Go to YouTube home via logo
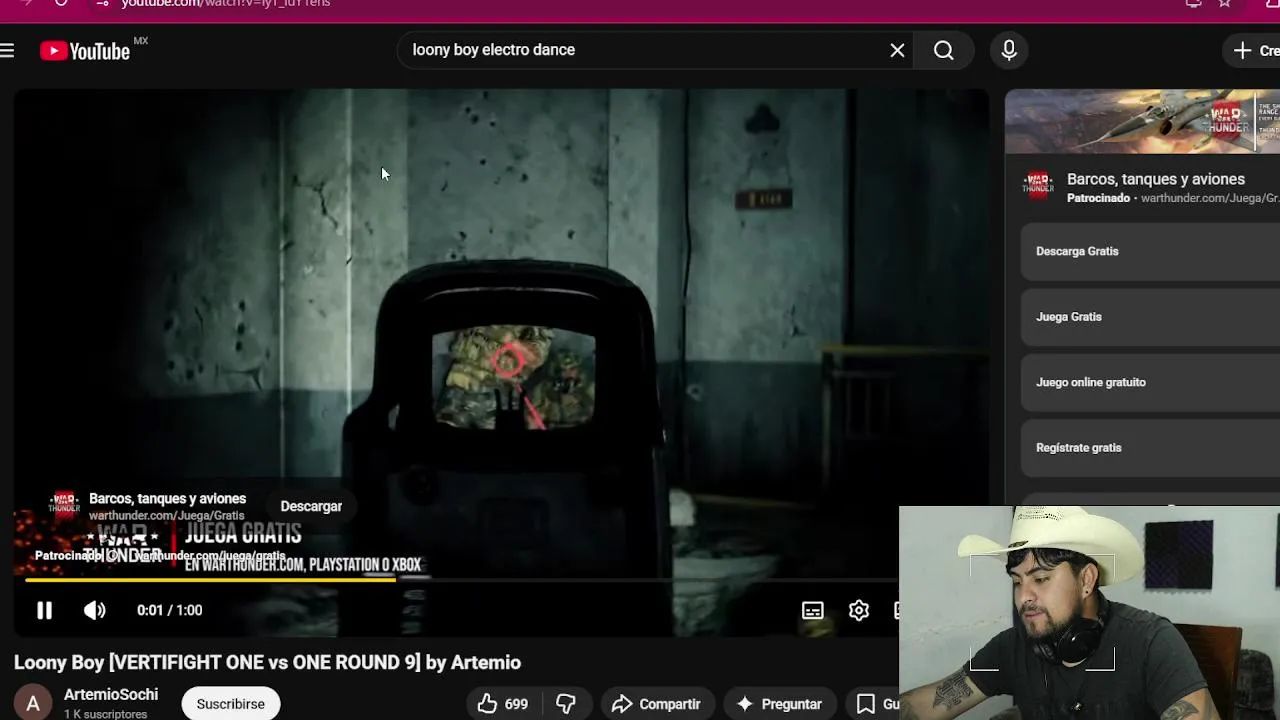The width and height of the screenshot is (1280, 720). click(x=85, y=51)
